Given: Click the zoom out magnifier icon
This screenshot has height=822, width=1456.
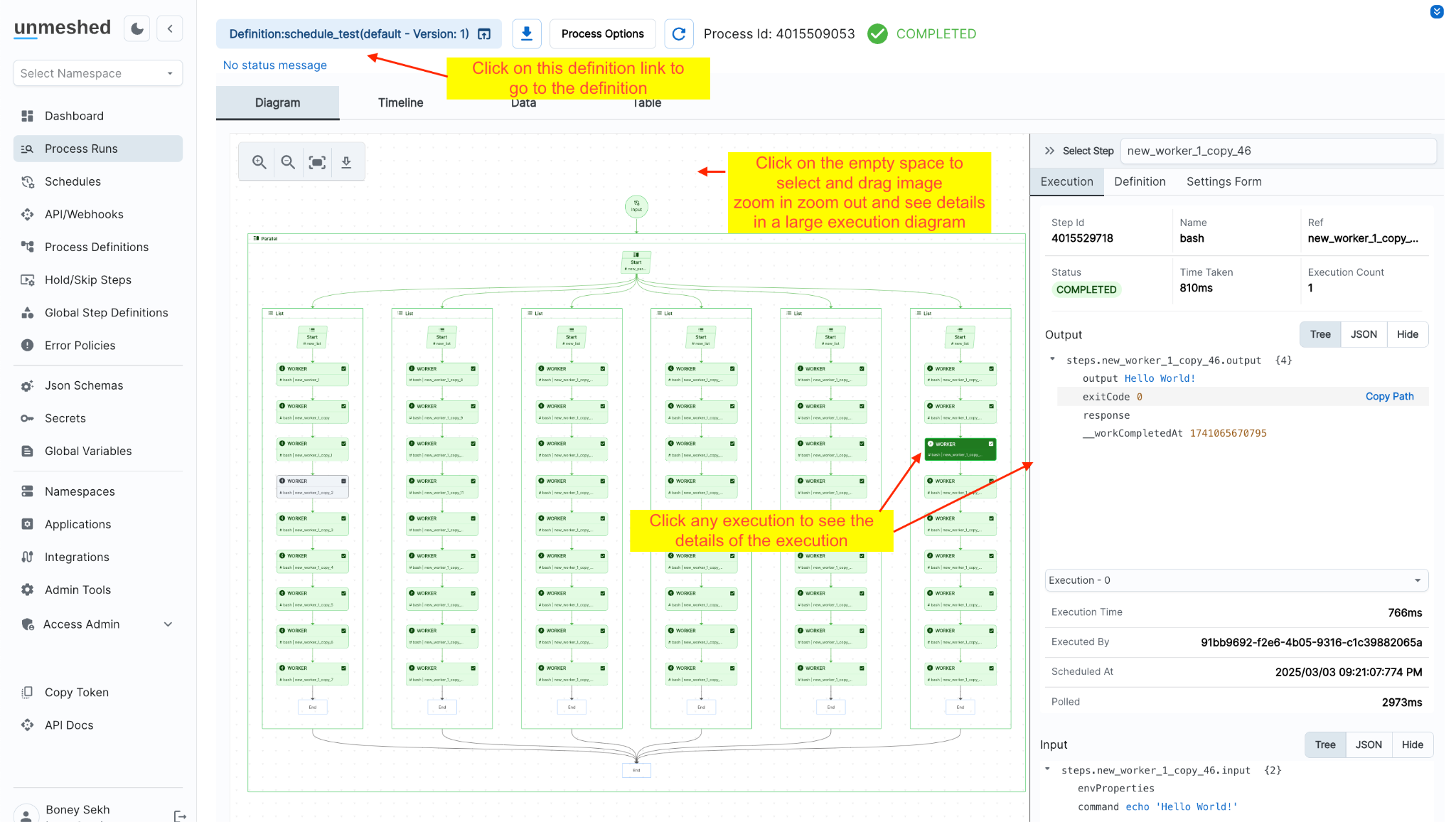Looking at the screenshot, I should click(x=288, y=161).
